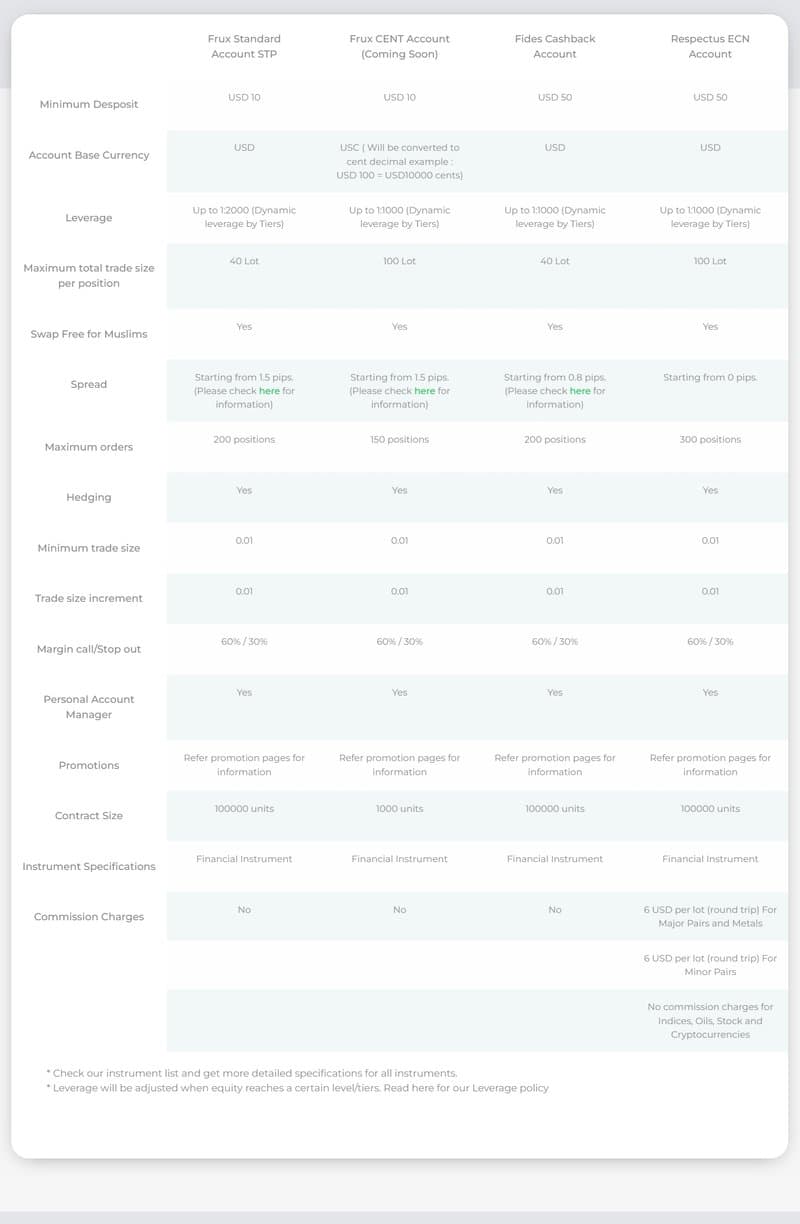
Task: Select the Swap Free for Muslims label
Action: (x=89, y=334)
